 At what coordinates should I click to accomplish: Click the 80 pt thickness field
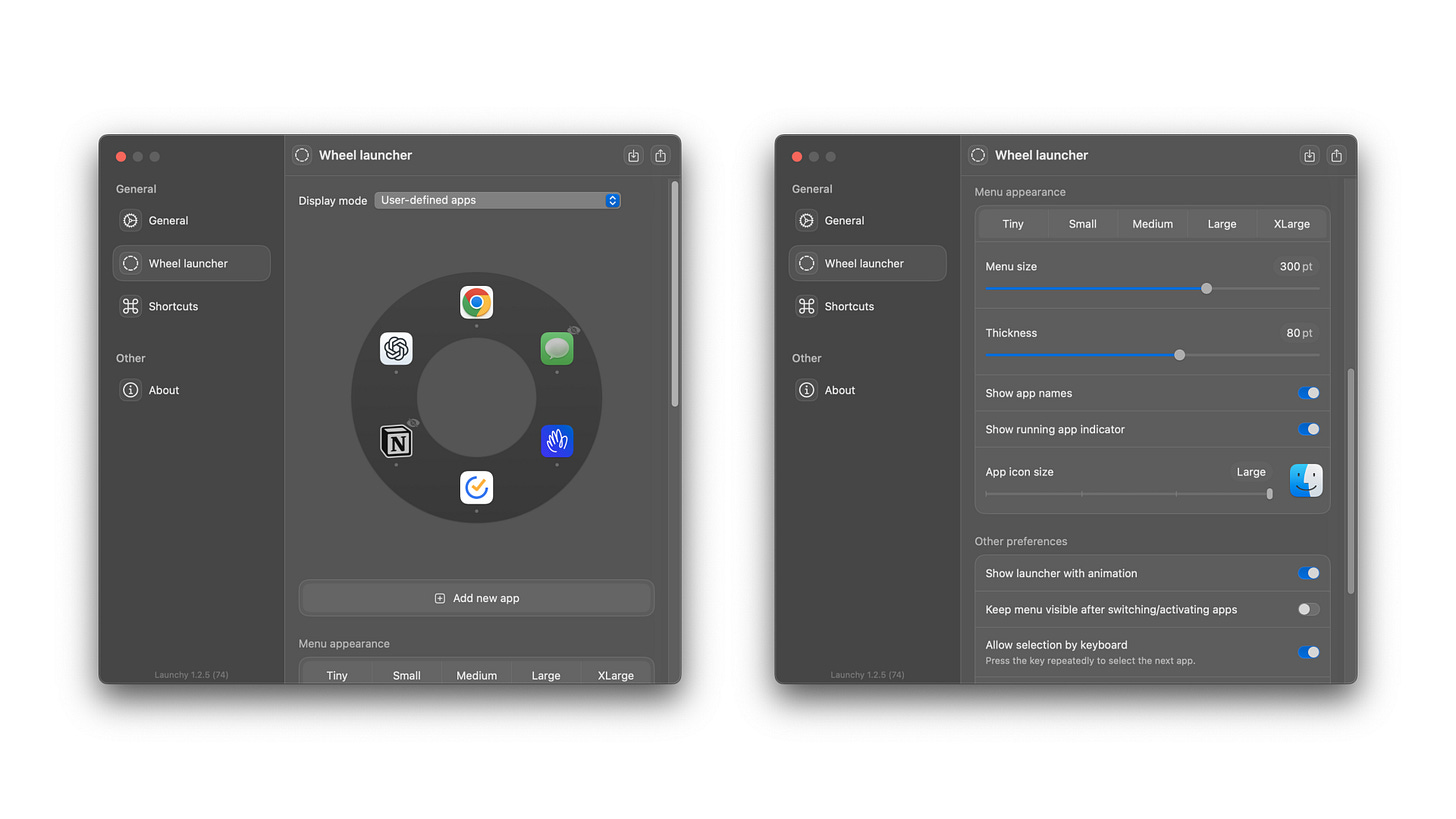pyautogui.click(x=1300, y=333)
